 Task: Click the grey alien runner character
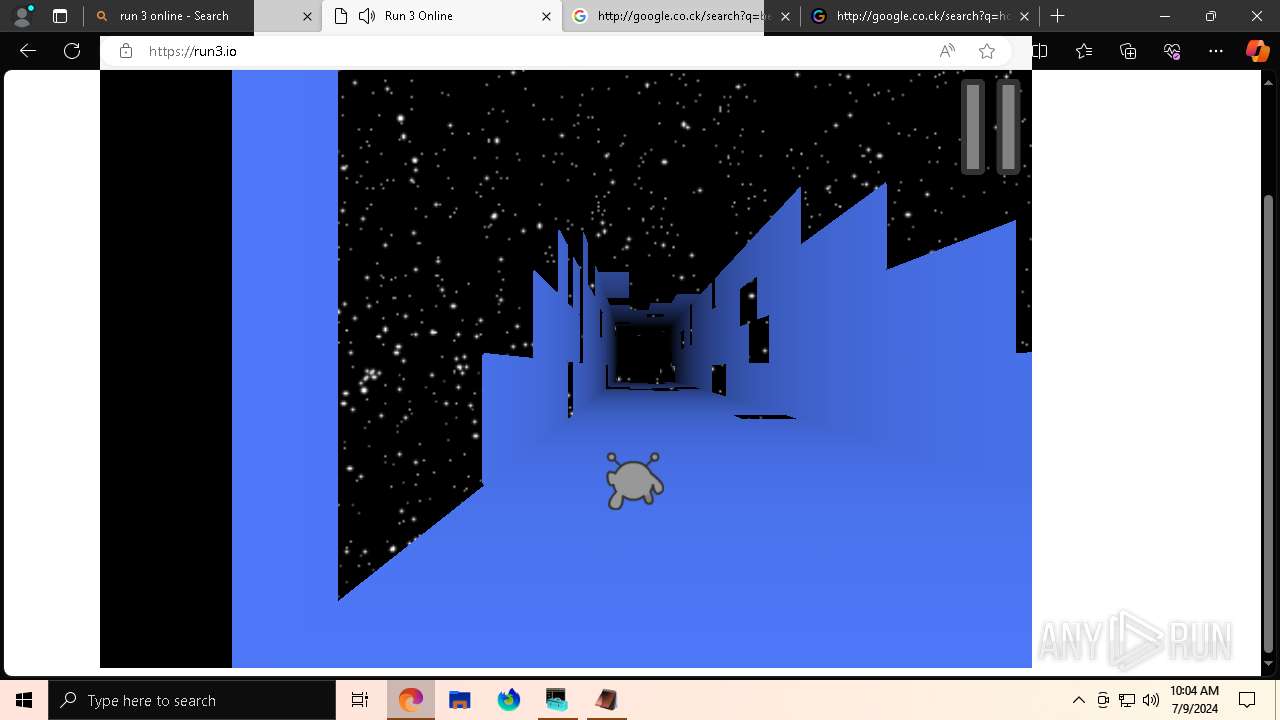[634, 481]
